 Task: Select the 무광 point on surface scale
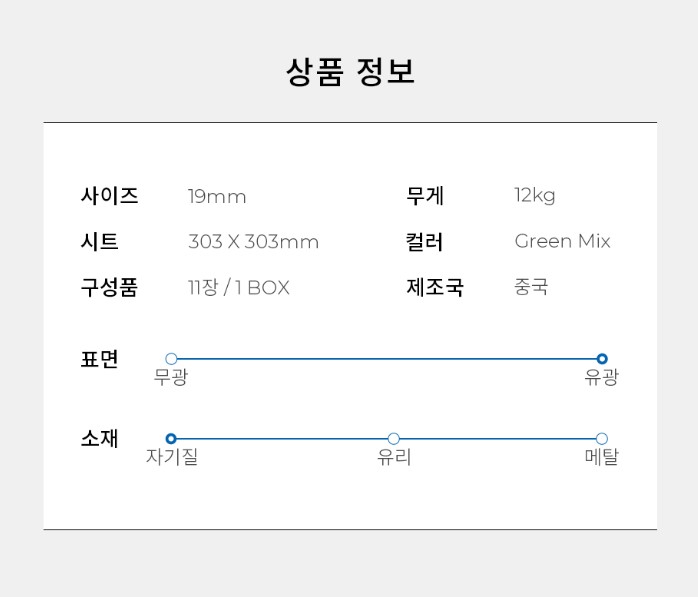click(x=171, y=359)
